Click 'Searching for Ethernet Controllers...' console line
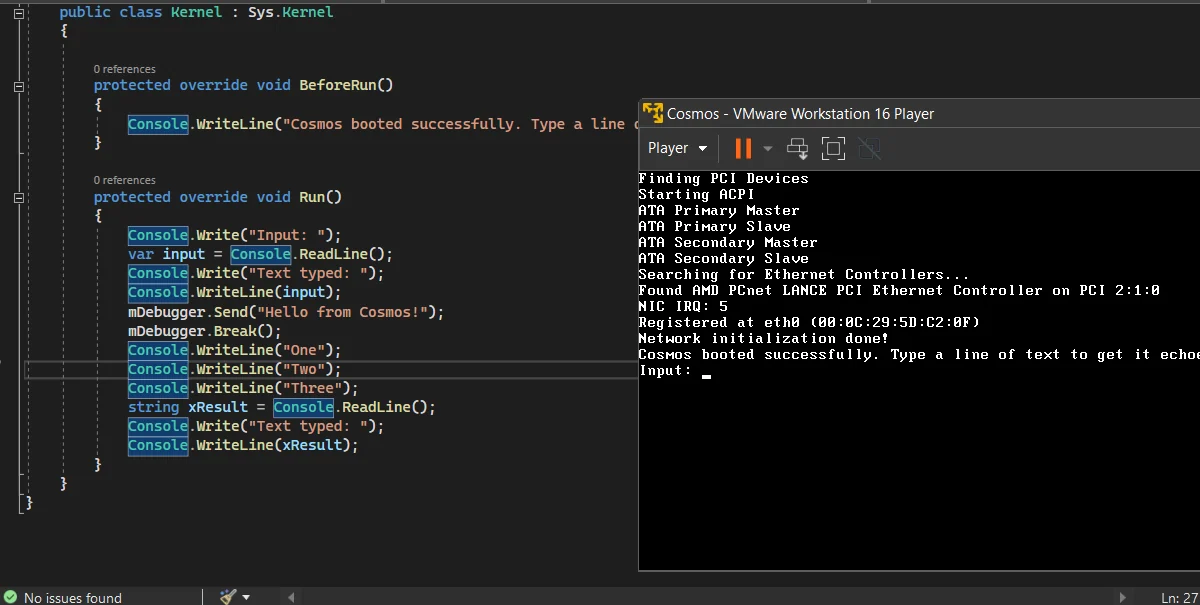 point(804,274)
